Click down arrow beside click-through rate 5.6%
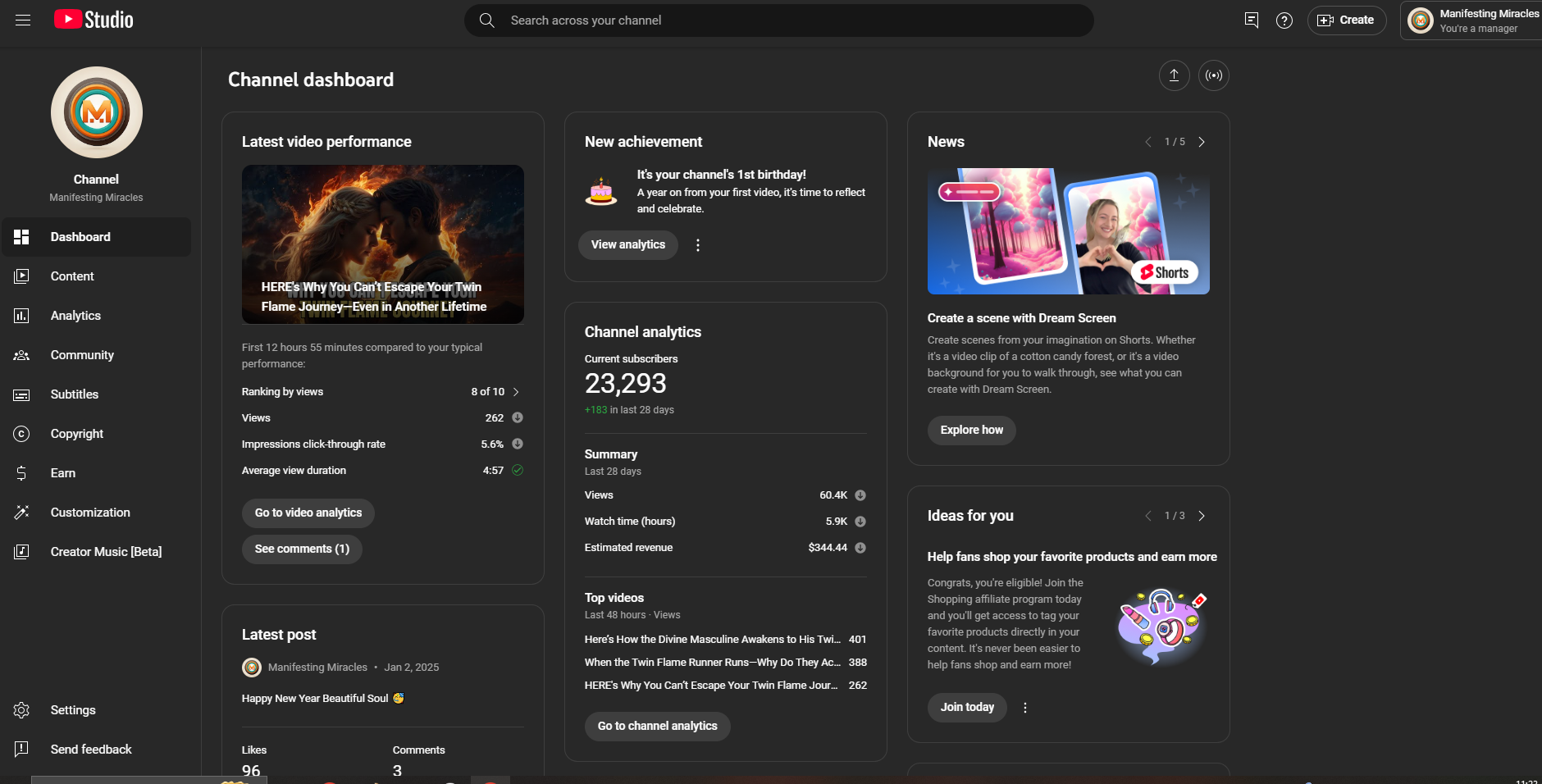 pos(518,444)
